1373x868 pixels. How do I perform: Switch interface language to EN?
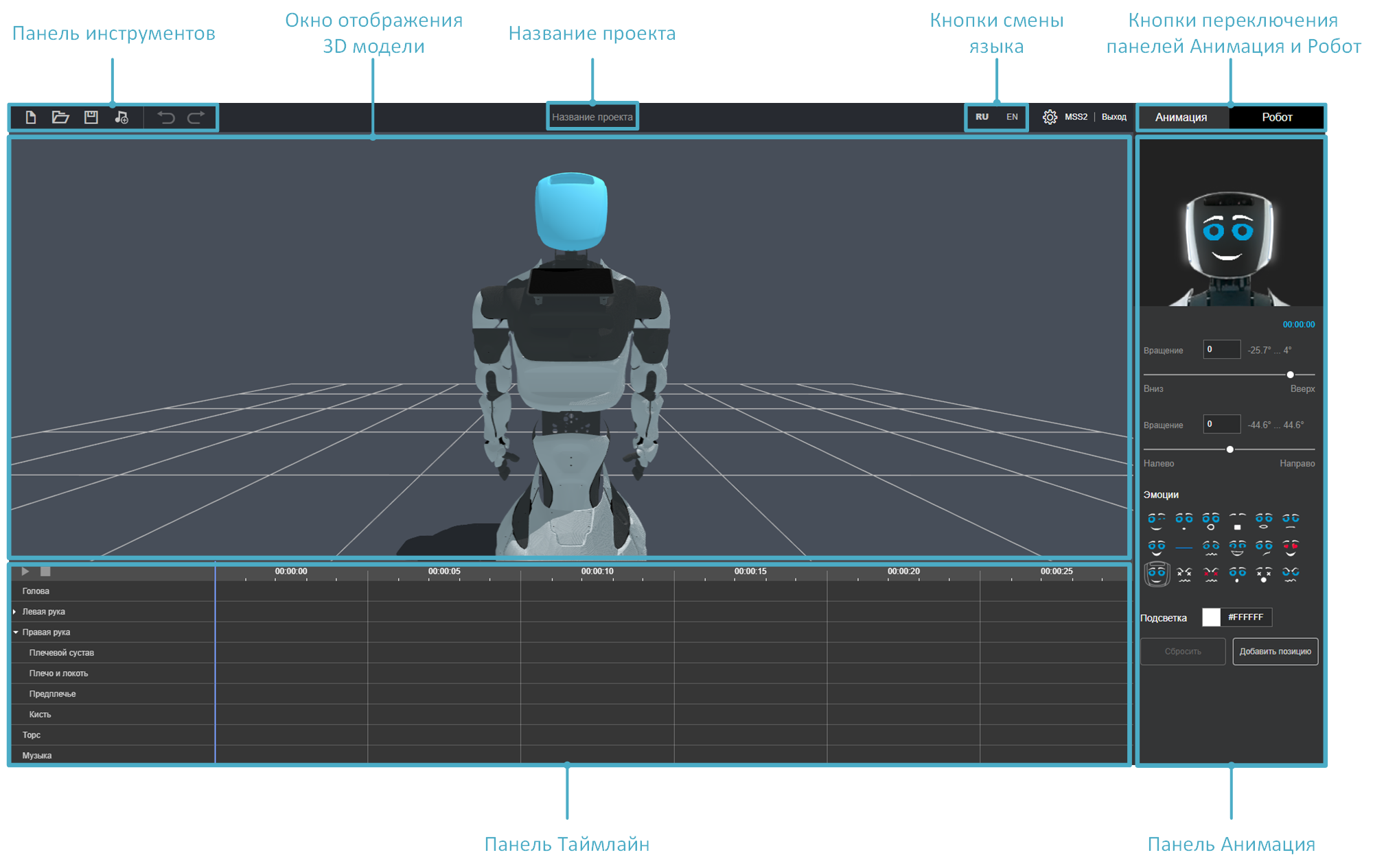[x=1012, y=117]
